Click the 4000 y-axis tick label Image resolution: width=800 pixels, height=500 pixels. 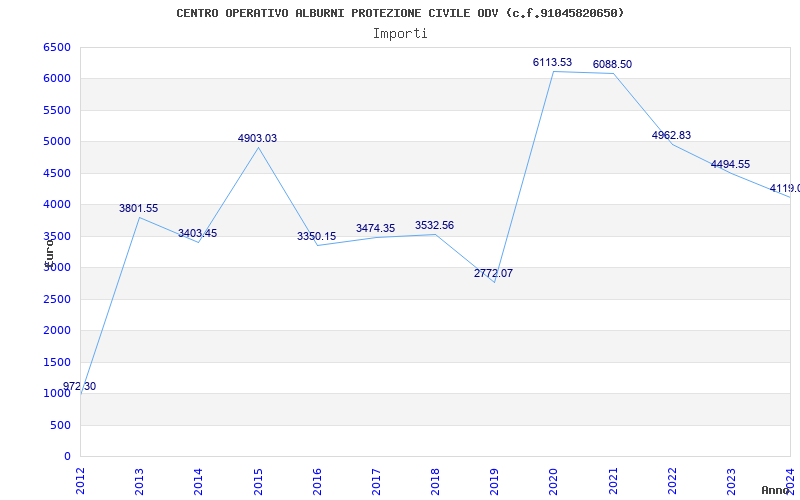point(57,204)
